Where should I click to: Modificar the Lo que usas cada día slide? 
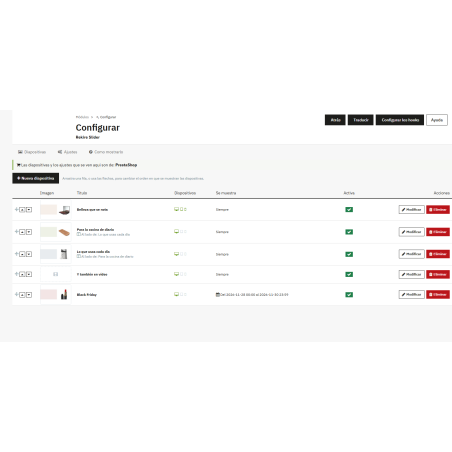pyautogui.click(x=412, y=254)
